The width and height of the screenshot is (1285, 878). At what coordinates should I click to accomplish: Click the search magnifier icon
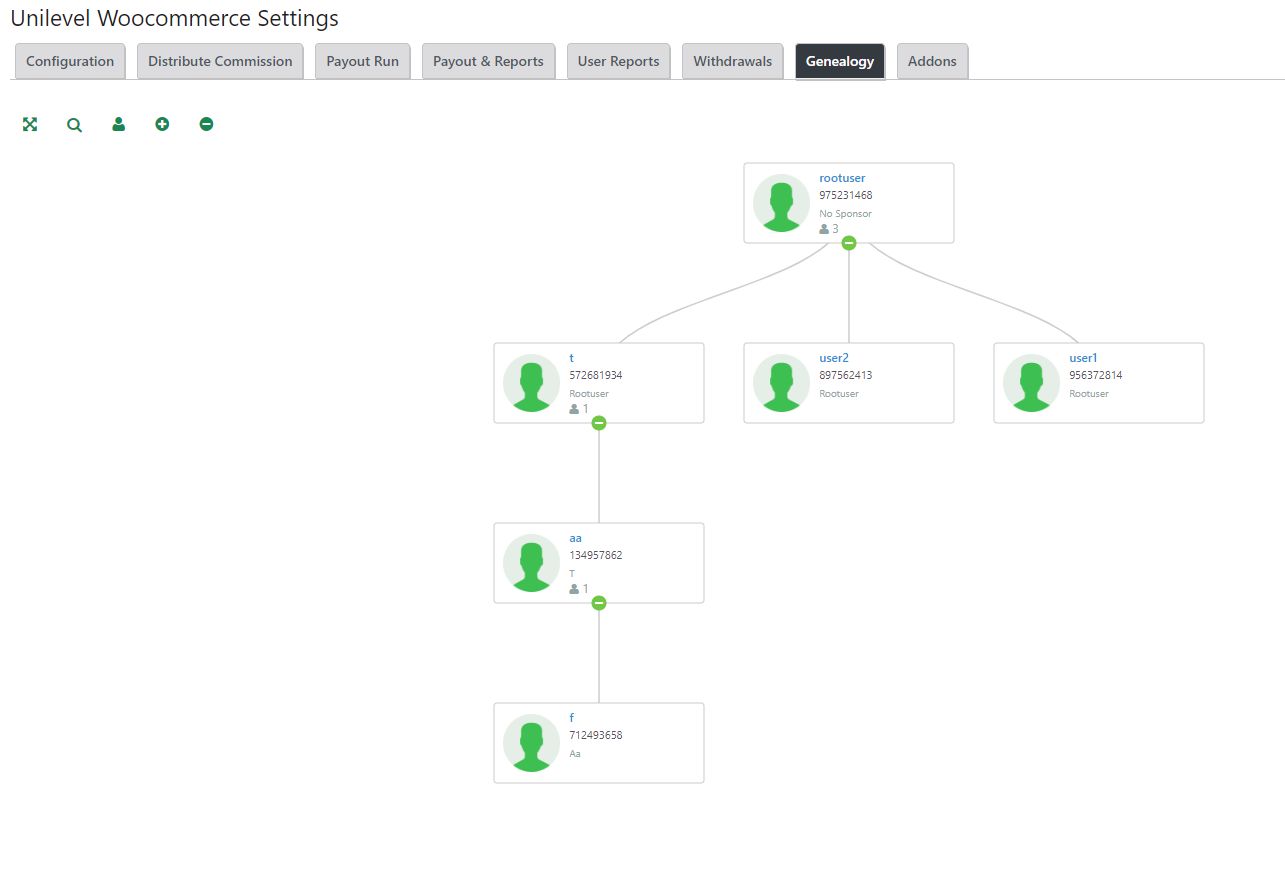tap(74, 125)
